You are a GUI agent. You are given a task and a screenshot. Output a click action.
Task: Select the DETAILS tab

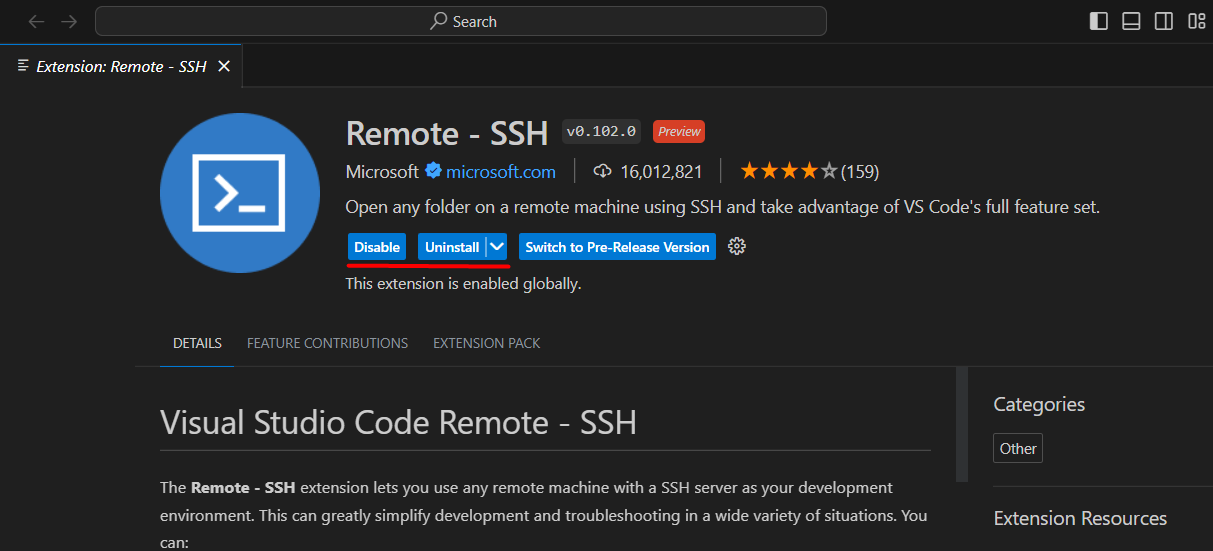point(197,343)
